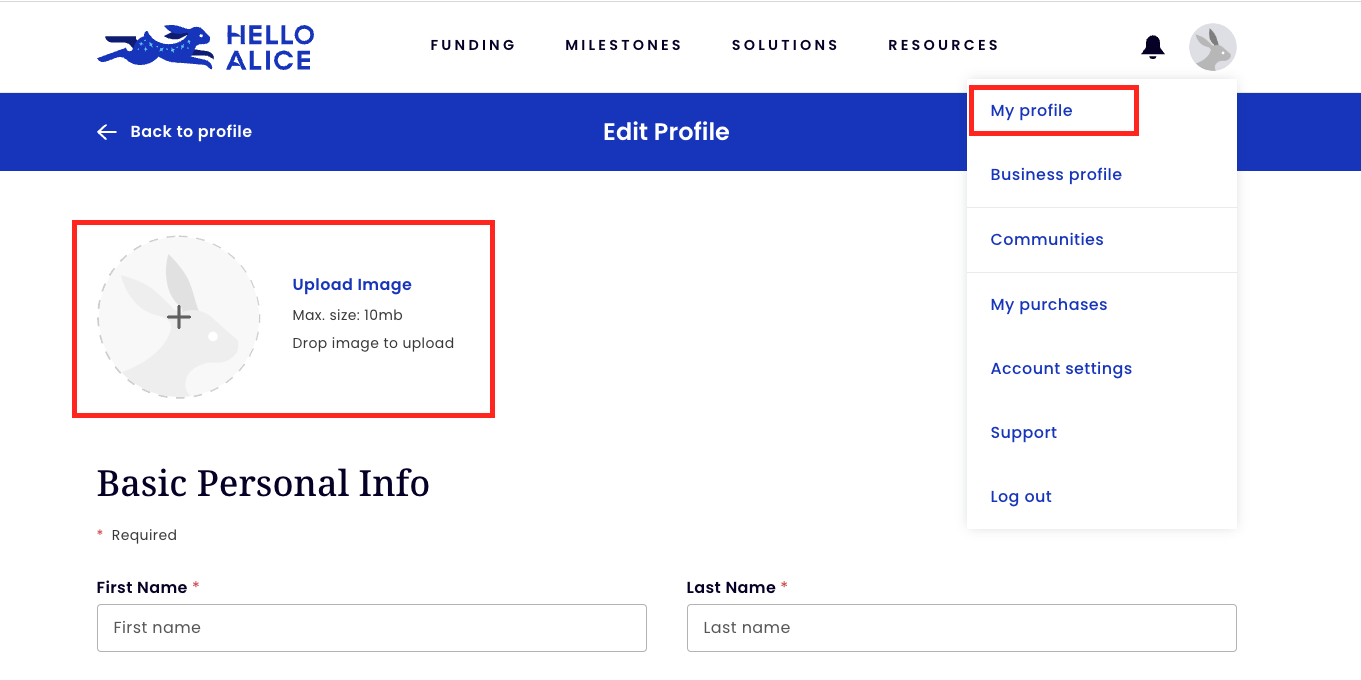Click the back arrow beside Back to profile

pos(107,132)
